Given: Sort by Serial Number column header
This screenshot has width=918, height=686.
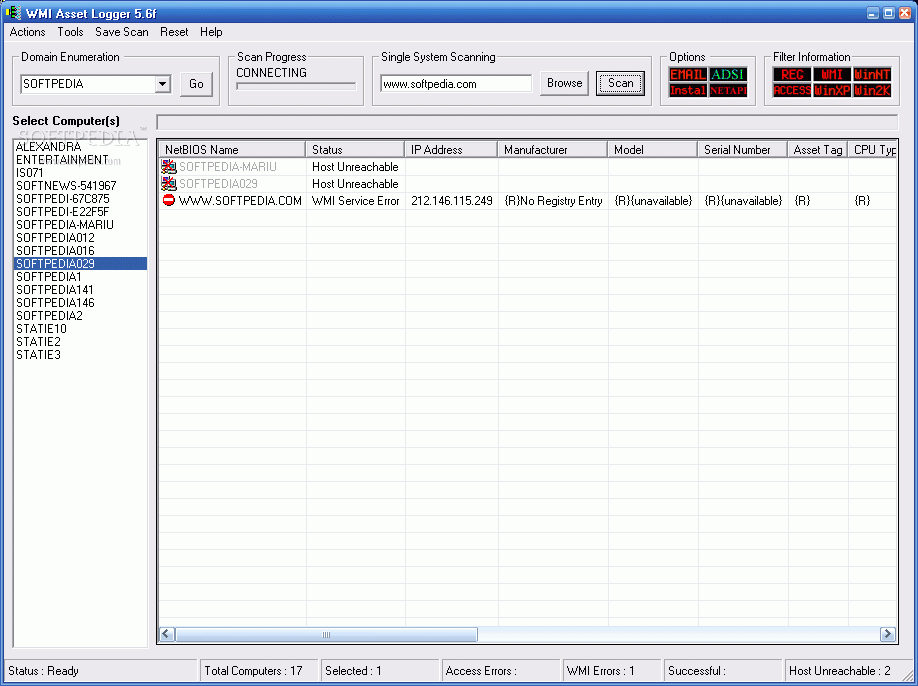Looking at the screenshot, I should 742,150.
